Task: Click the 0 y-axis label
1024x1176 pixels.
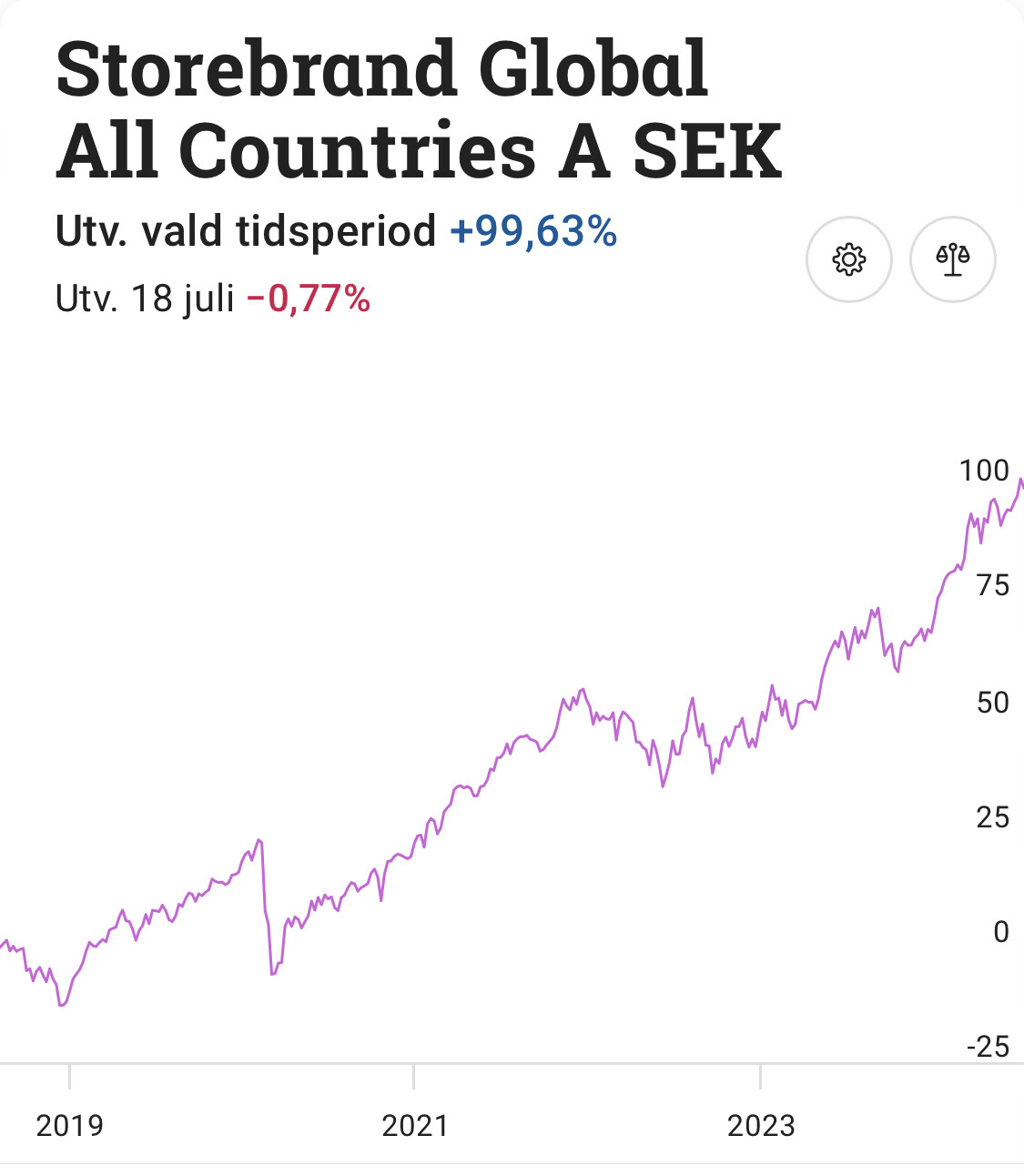Action: pos(1000,932)
